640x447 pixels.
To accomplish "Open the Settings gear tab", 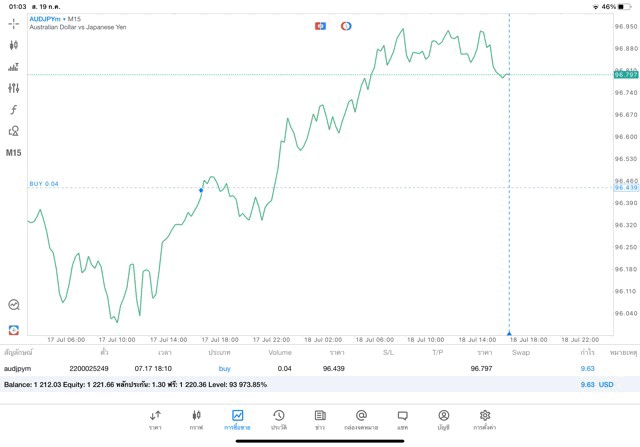I will click(485, 419).
